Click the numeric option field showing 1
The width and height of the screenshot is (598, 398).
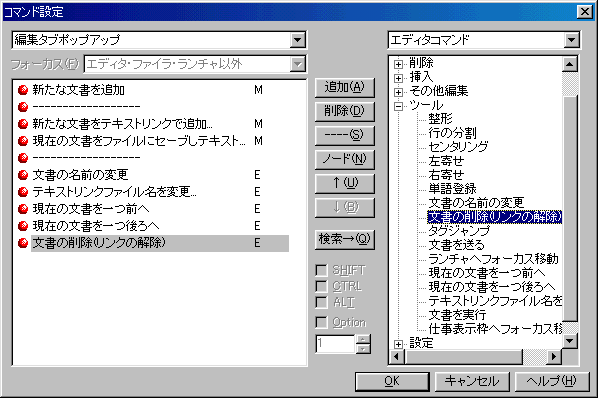[x=336, y=343]
